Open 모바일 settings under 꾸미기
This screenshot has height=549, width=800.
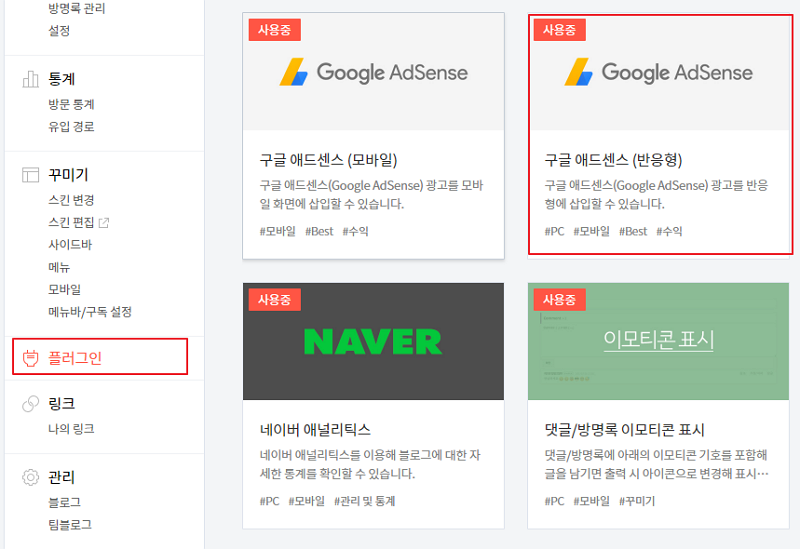[x=65, y=289]
